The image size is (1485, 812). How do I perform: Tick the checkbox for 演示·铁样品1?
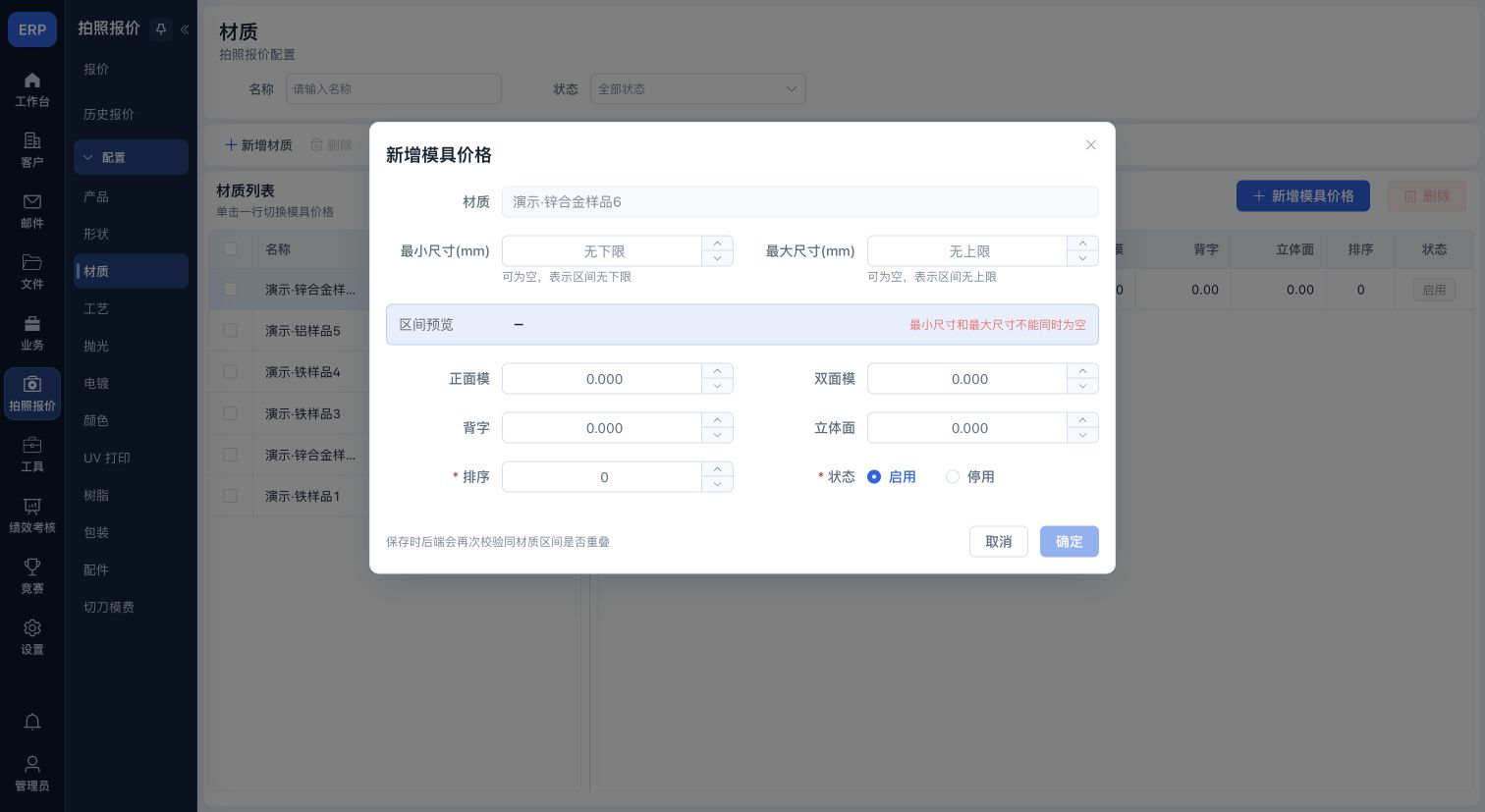click(x=230, y=496)
